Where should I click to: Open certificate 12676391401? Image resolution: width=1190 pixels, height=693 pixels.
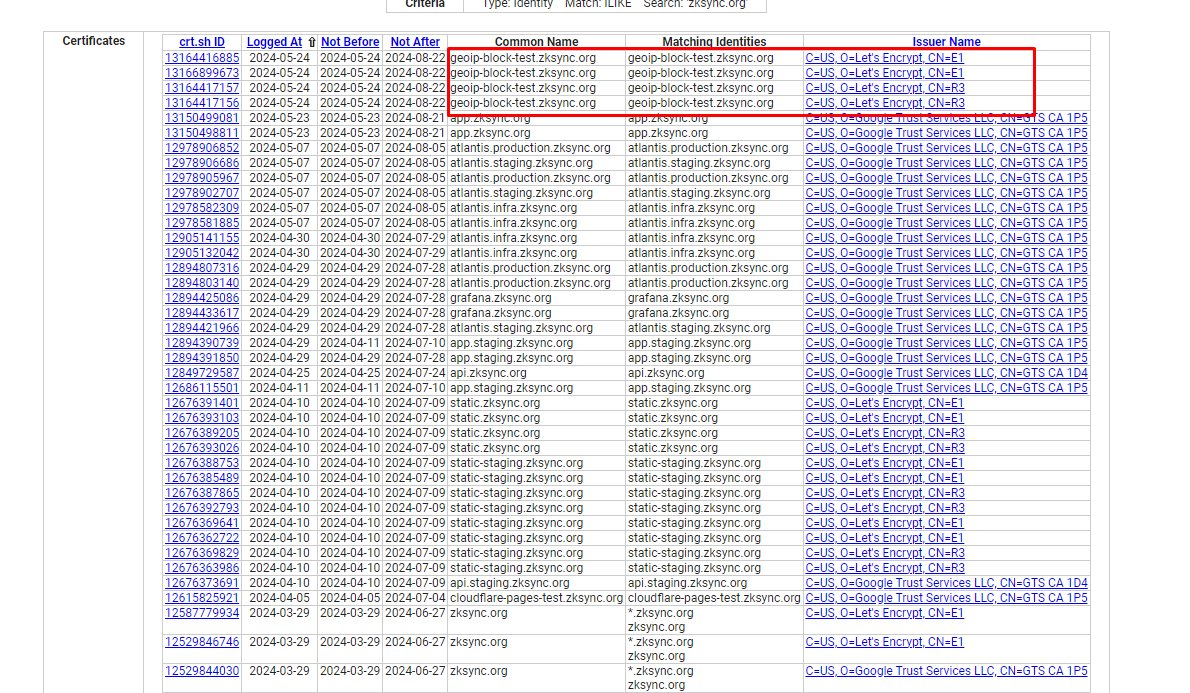(x=202, y=403)
